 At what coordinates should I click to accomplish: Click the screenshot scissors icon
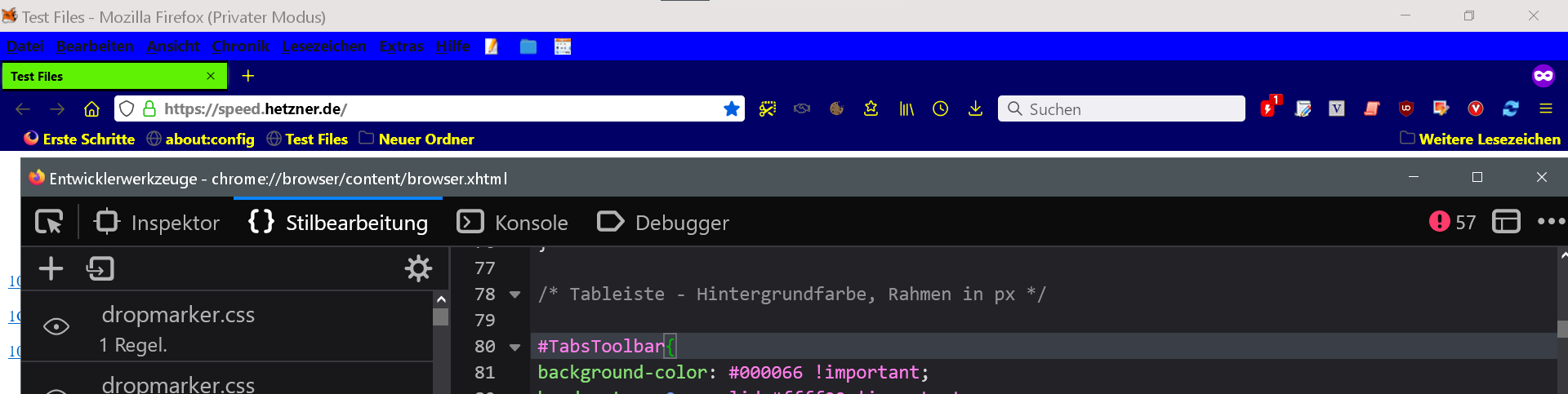(767, 108)
